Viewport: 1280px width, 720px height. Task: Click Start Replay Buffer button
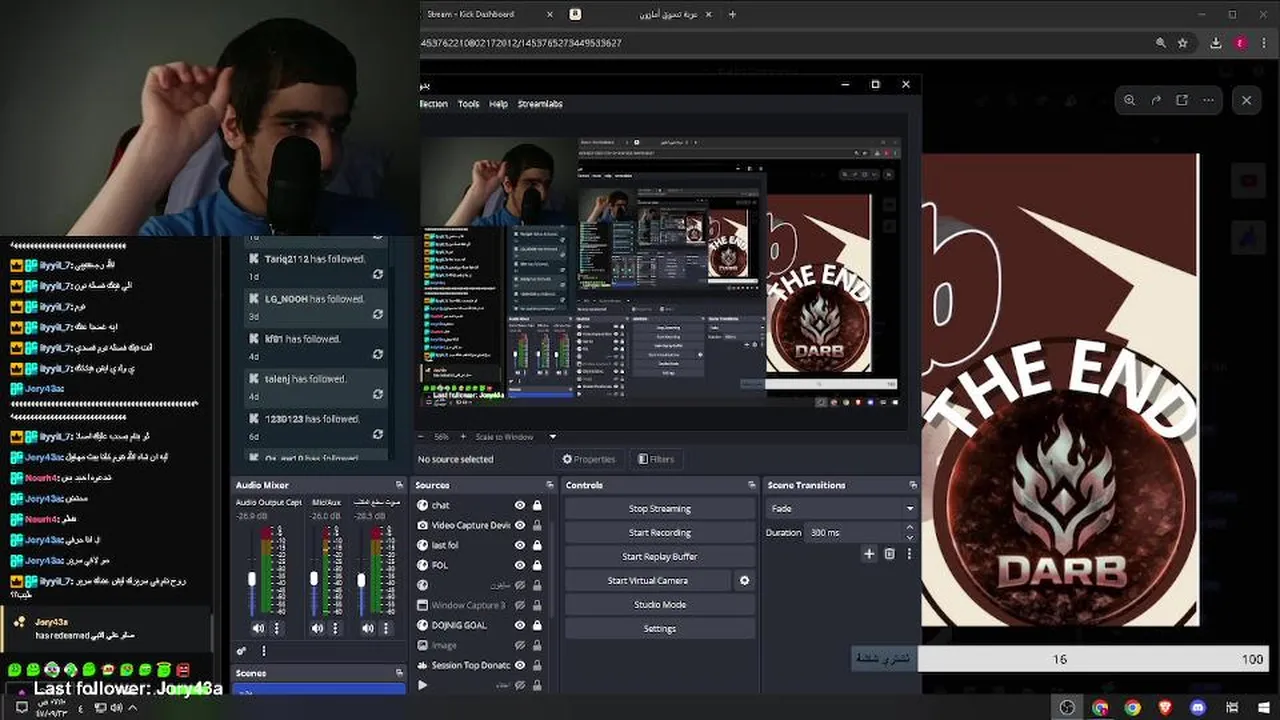coord(660,557)
